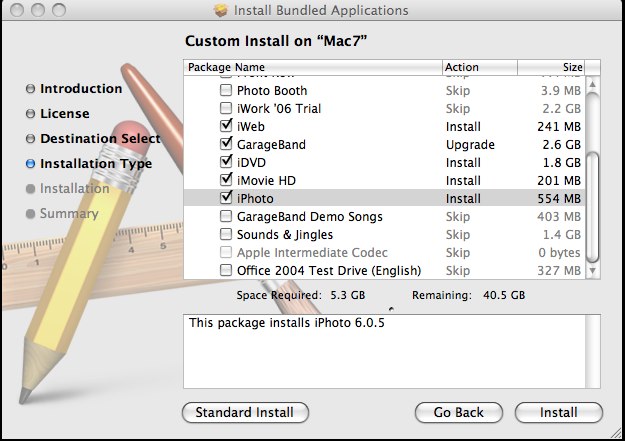Image resolution: width=625 pixels, height=441 pixels.
Task: Click the Remaining 40.5 GB value
Action: (x=504, y=295)
